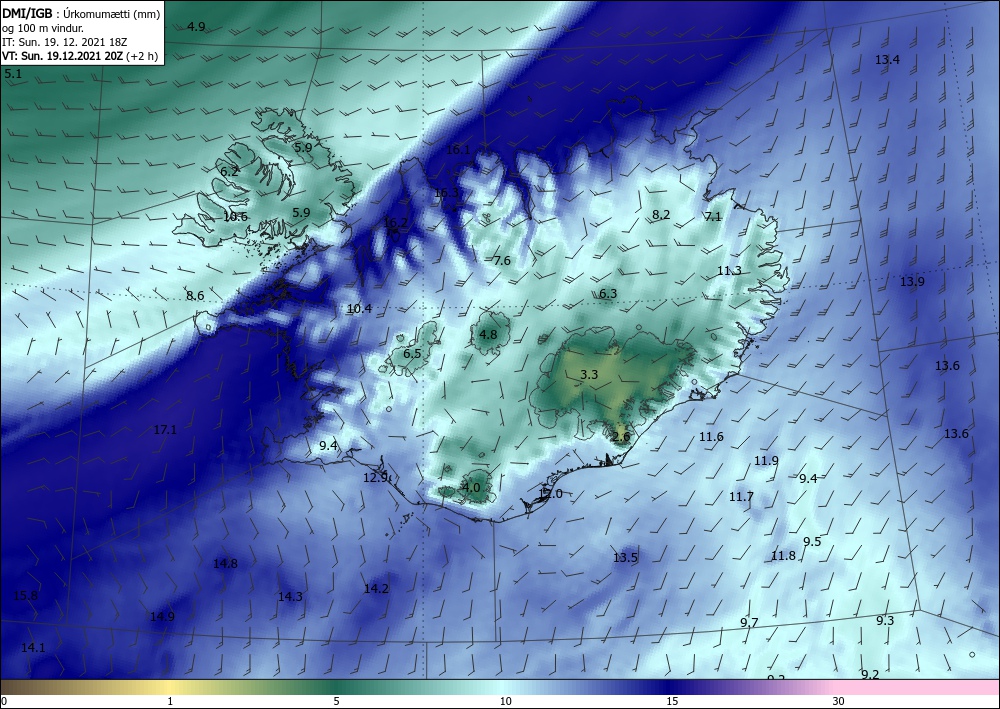Click the value label 3.3 on Vatnajökull
Viewport: 1000px width, 709px height.
point(589,375)
